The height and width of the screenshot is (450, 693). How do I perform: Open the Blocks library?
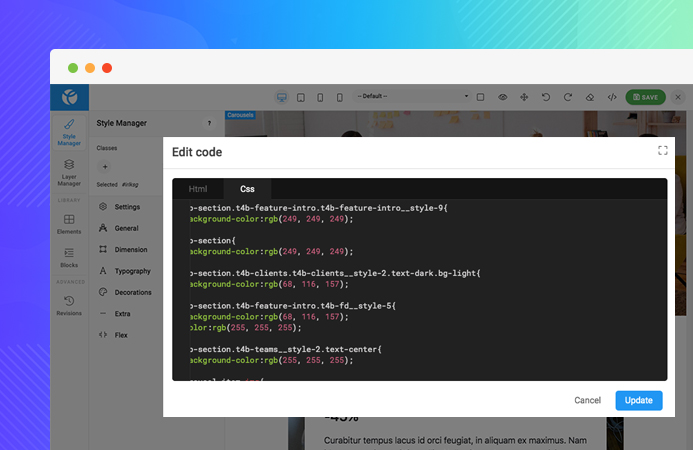tap(69, 258)
